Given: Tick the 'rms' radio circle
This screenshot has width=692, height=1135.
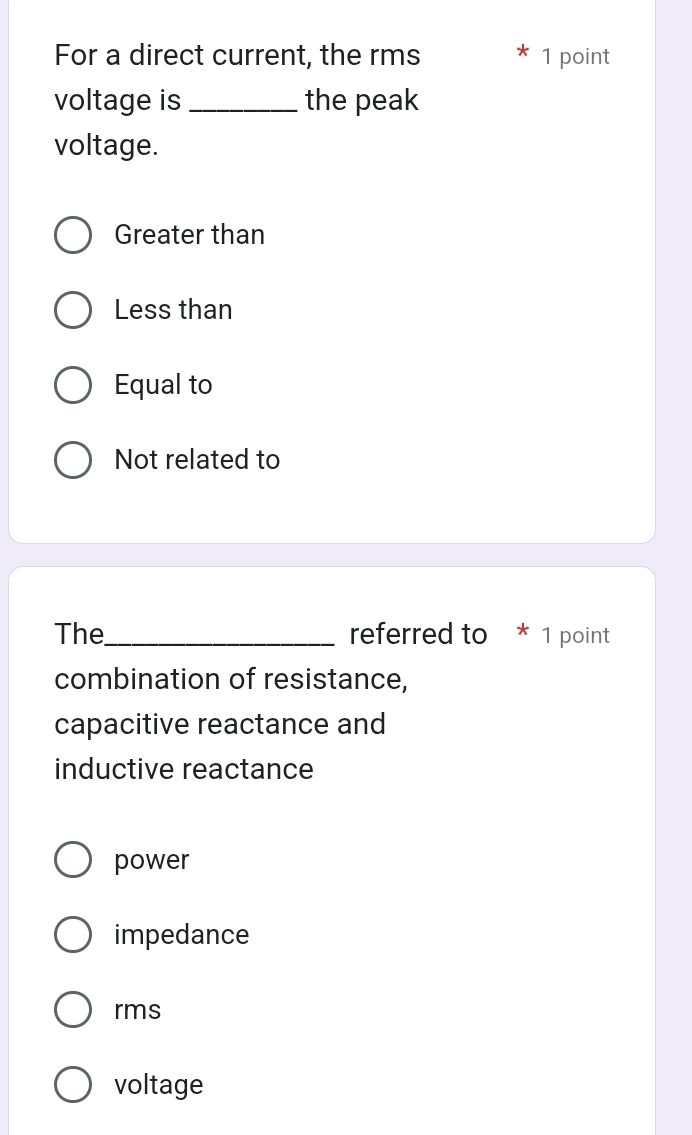Looking at the screenshot, I should 72,1010.
